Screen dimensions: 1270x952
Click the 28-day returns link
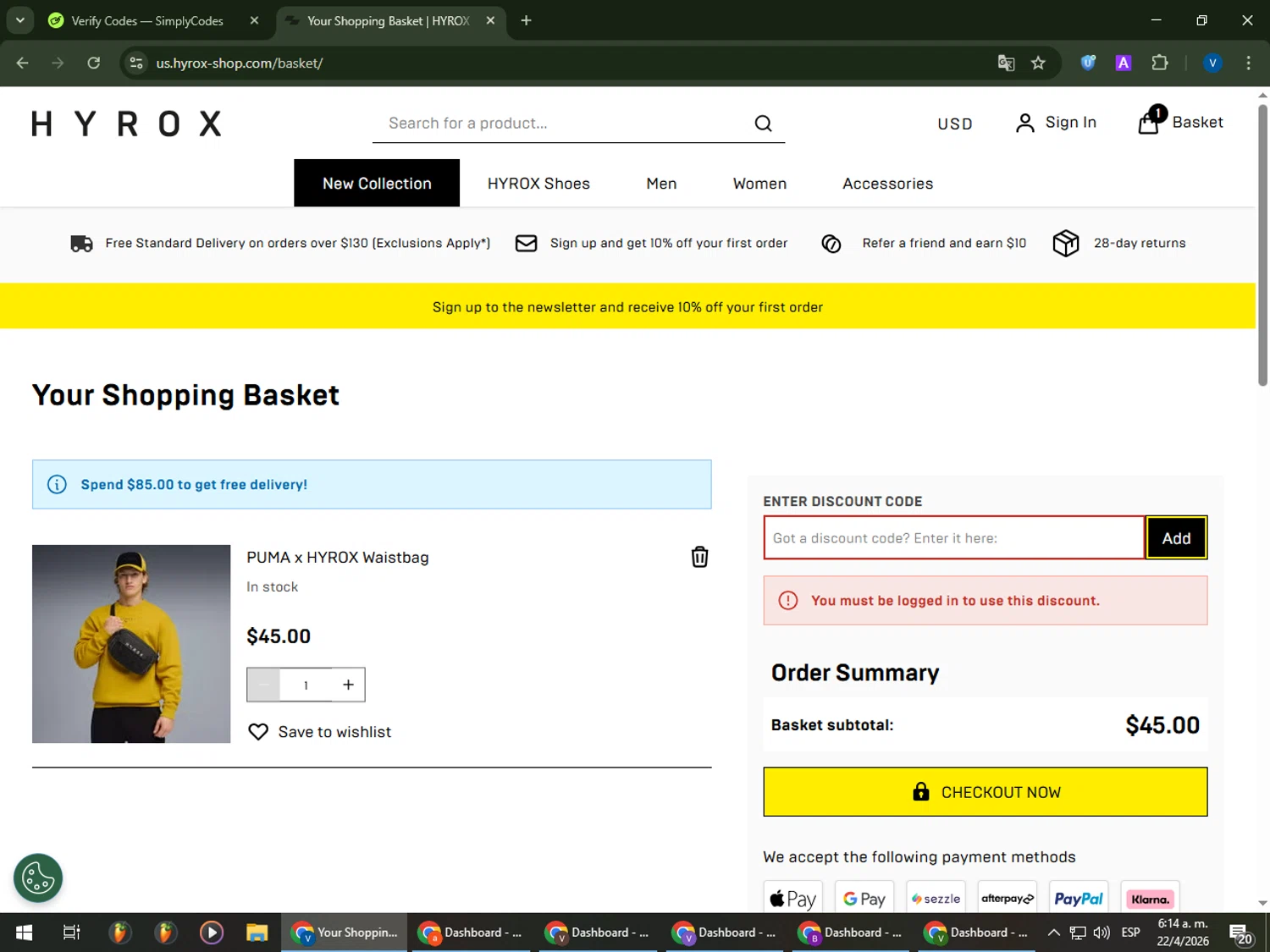[x=1140, y=243]
